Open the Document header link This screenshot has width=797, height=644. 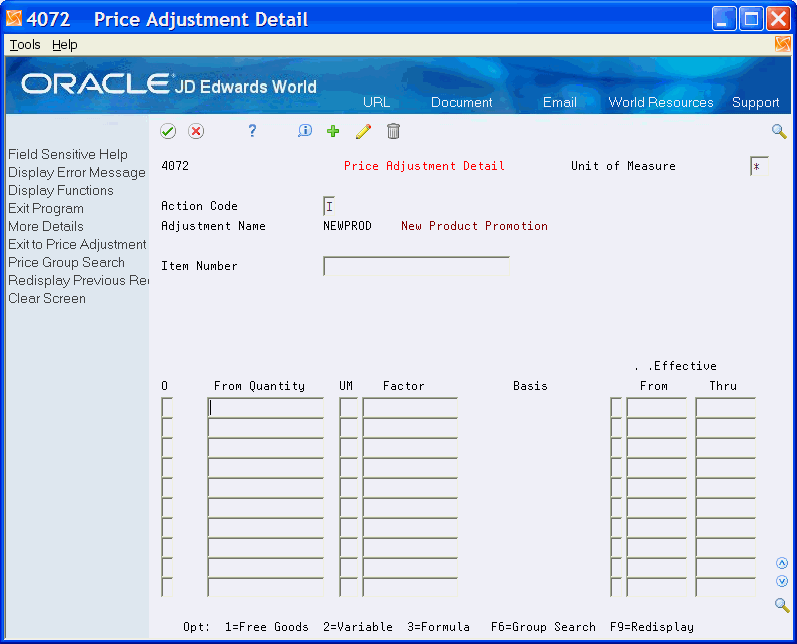click(462, 102)
